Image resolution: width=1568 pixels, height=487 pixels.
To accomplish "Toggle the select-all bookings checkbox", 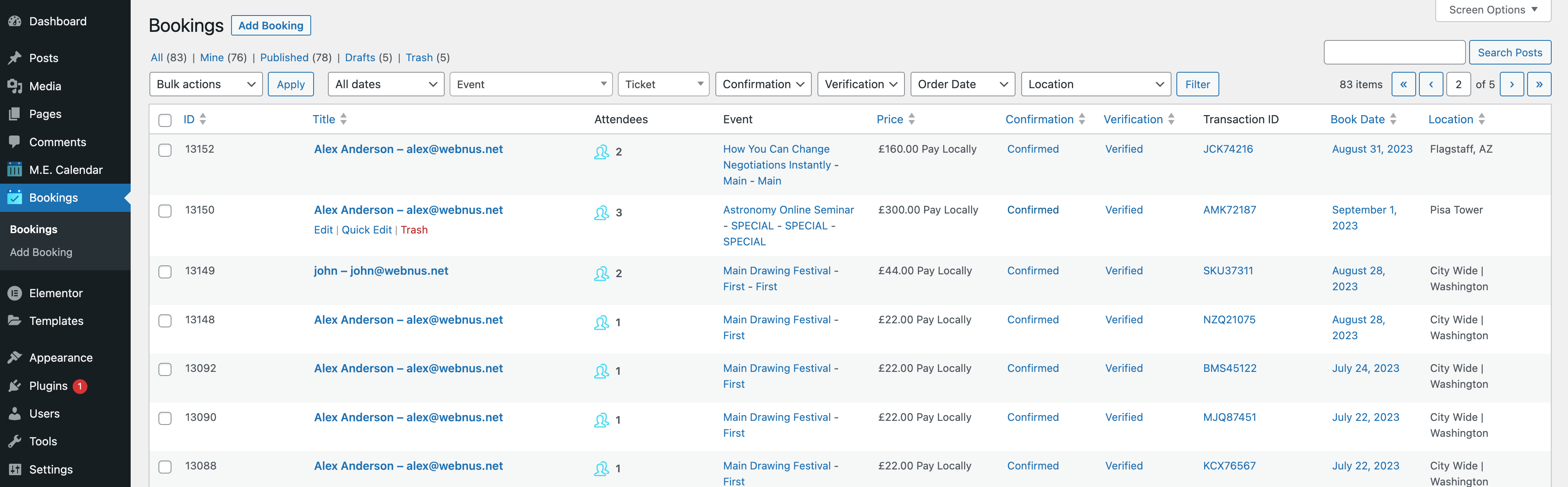I will 165,120.
